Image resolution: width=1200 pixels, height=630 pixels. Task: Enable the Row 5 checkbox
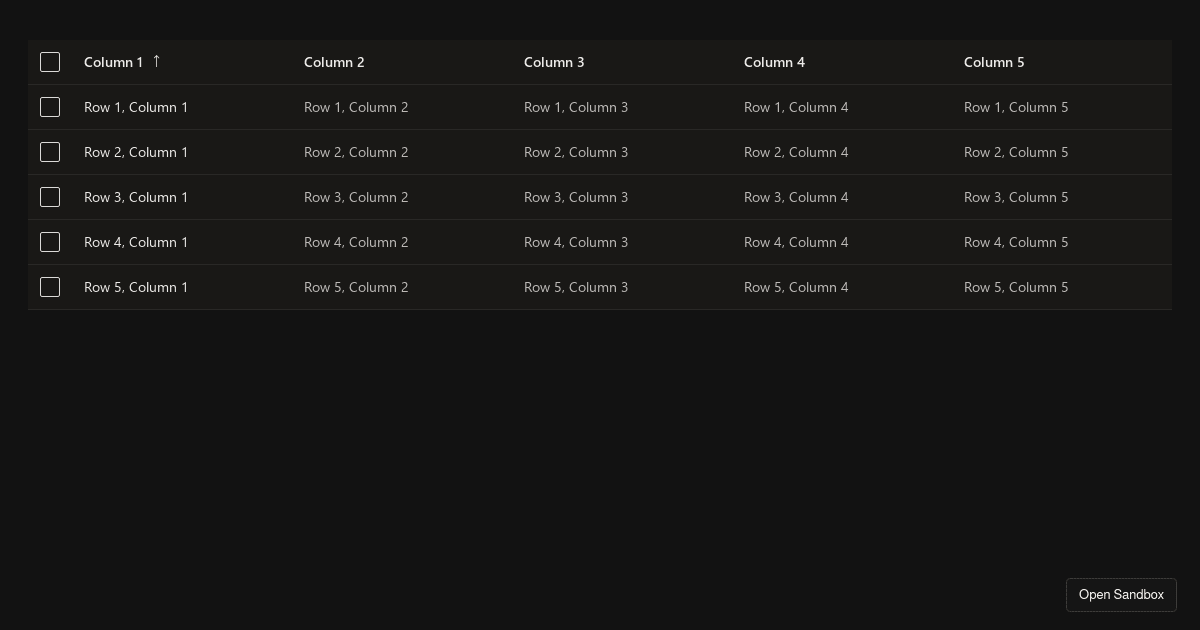50,287
